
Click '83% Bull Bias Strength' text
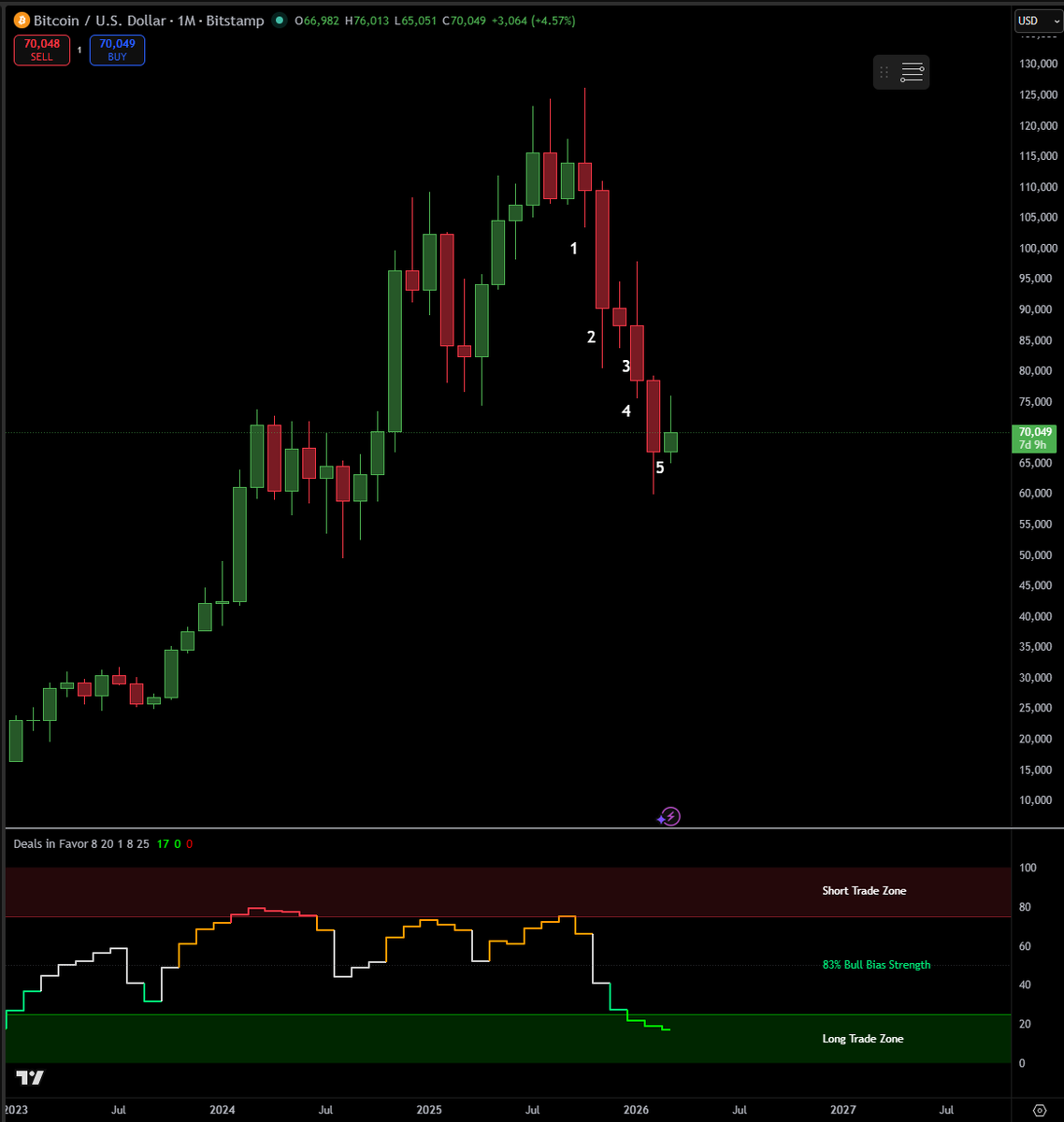point(876,965)
